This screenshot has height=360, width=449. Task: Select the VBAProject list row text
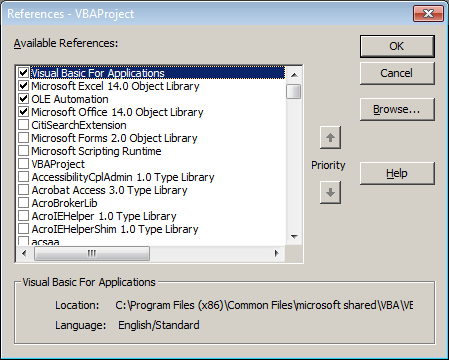[x=58, y=164]
